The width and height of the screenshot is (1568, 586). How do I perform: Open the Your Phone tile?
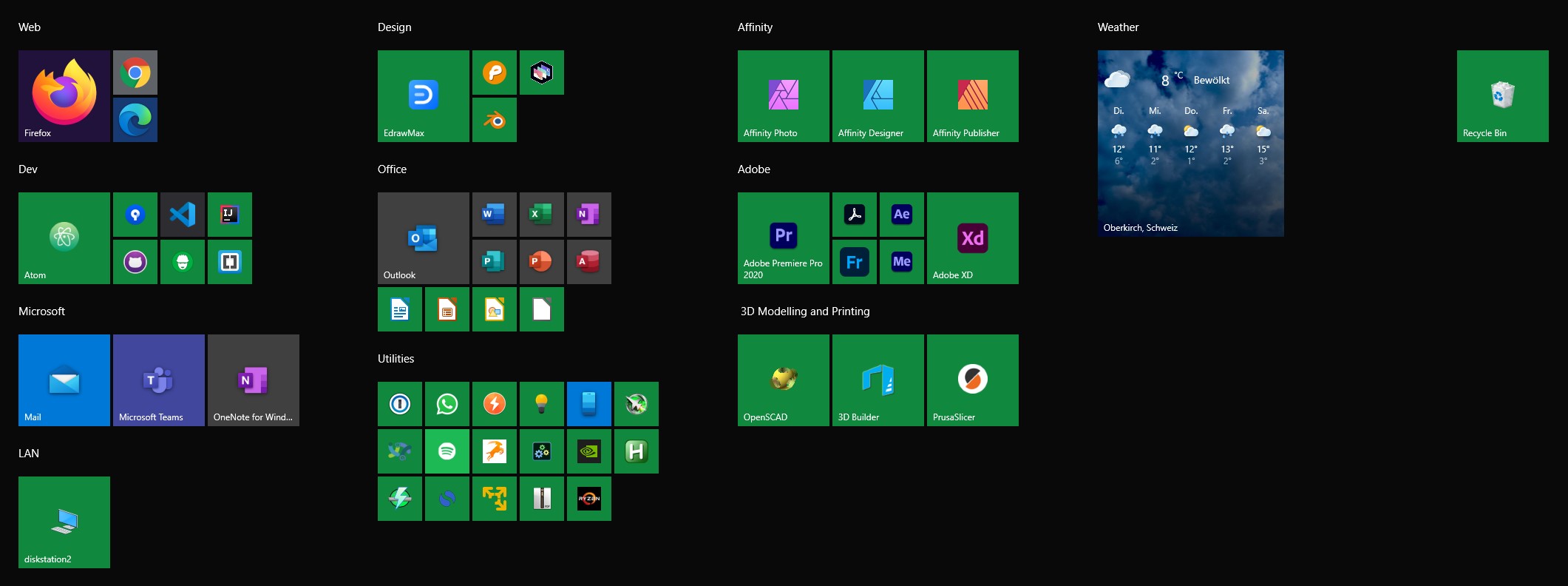point(589,404)
